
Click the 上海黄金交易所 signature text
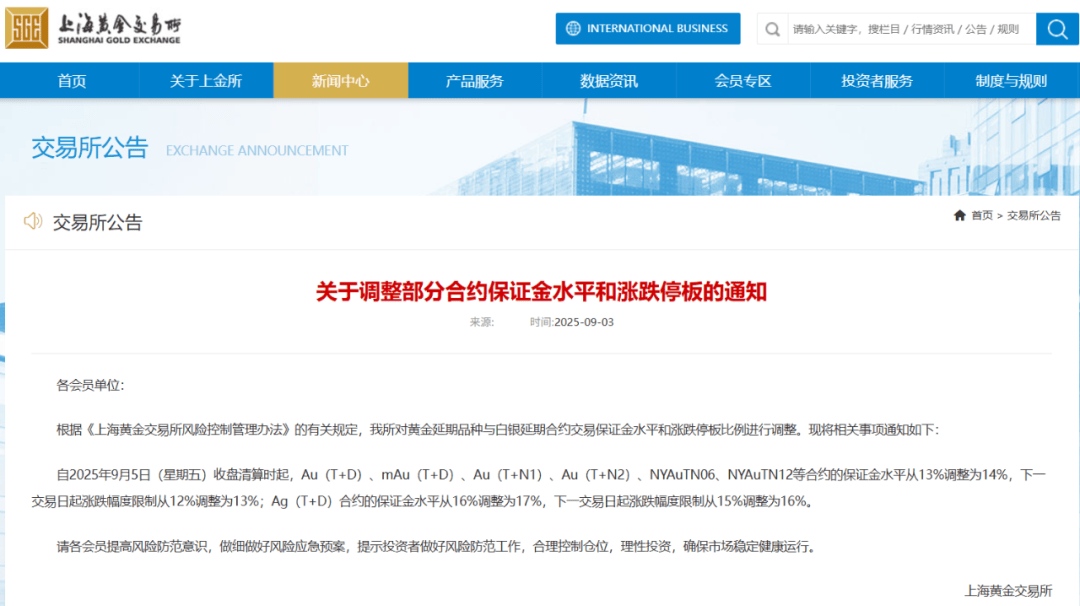pyautogui.click(x=1008, y=590)
